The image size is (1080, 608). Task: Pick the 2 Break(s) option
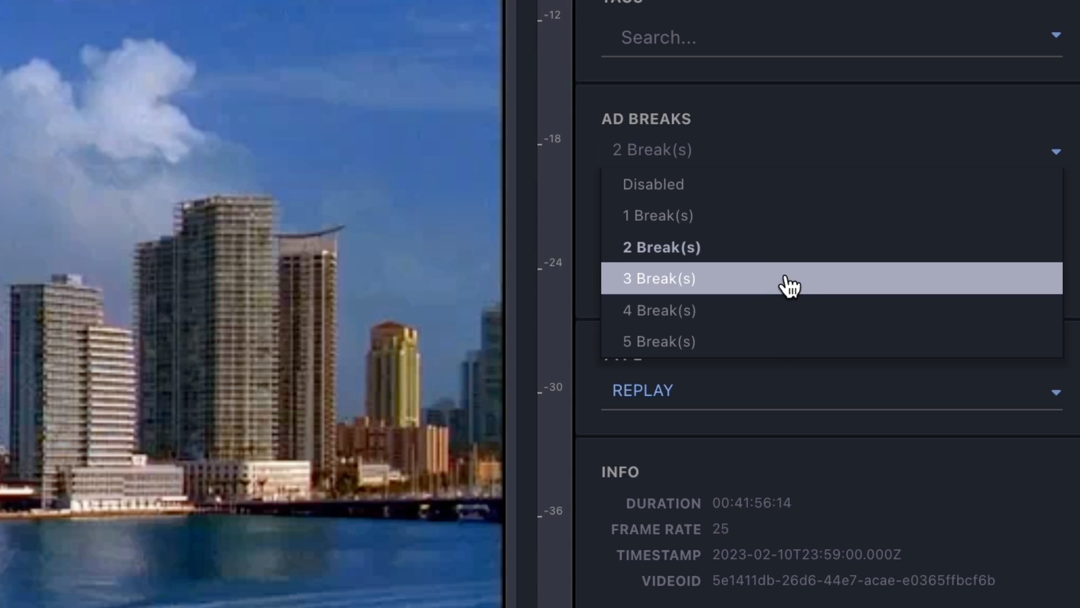tap(831, 247)
